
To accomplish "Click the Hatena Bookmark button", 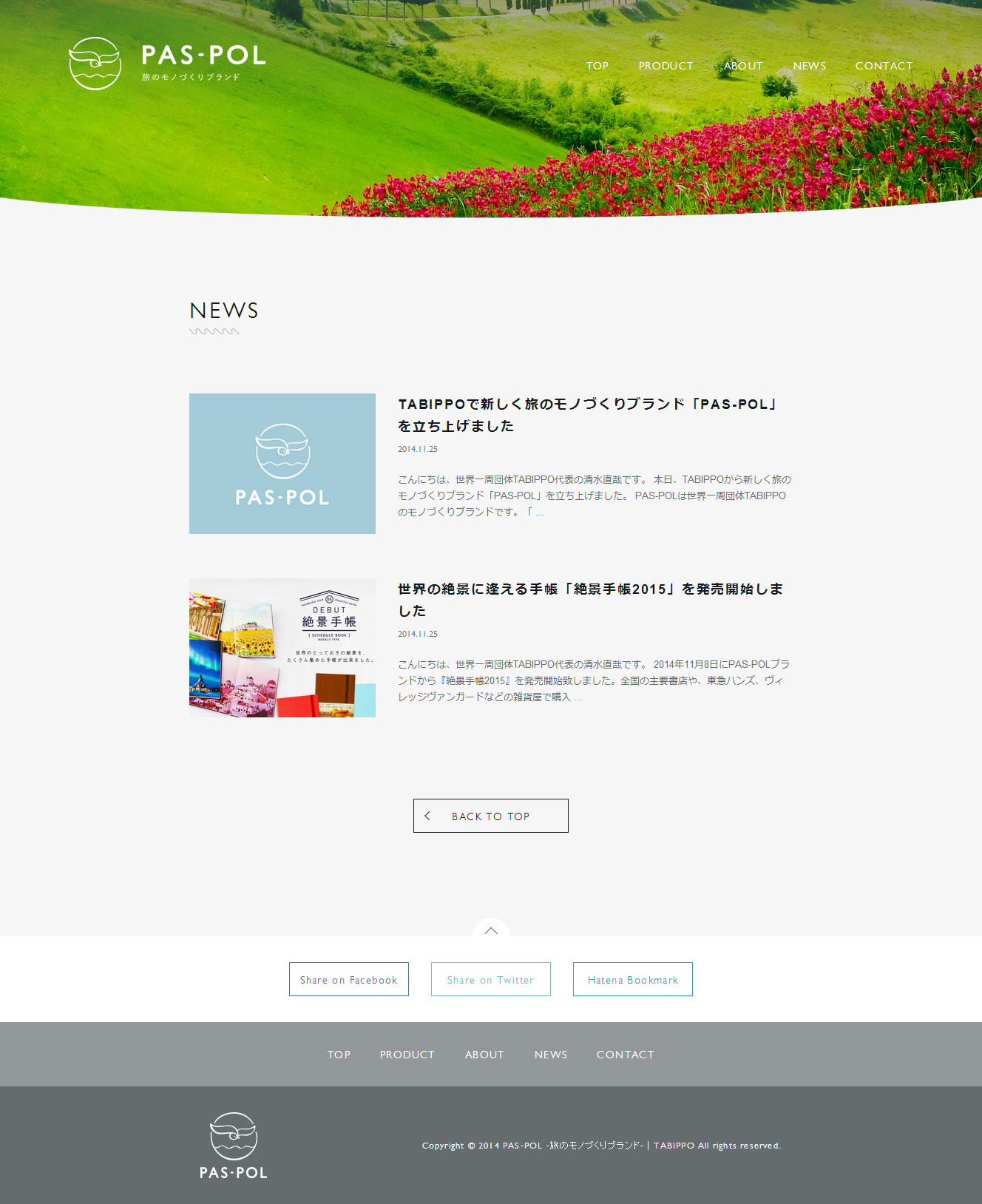I will (x=633, y=979).
